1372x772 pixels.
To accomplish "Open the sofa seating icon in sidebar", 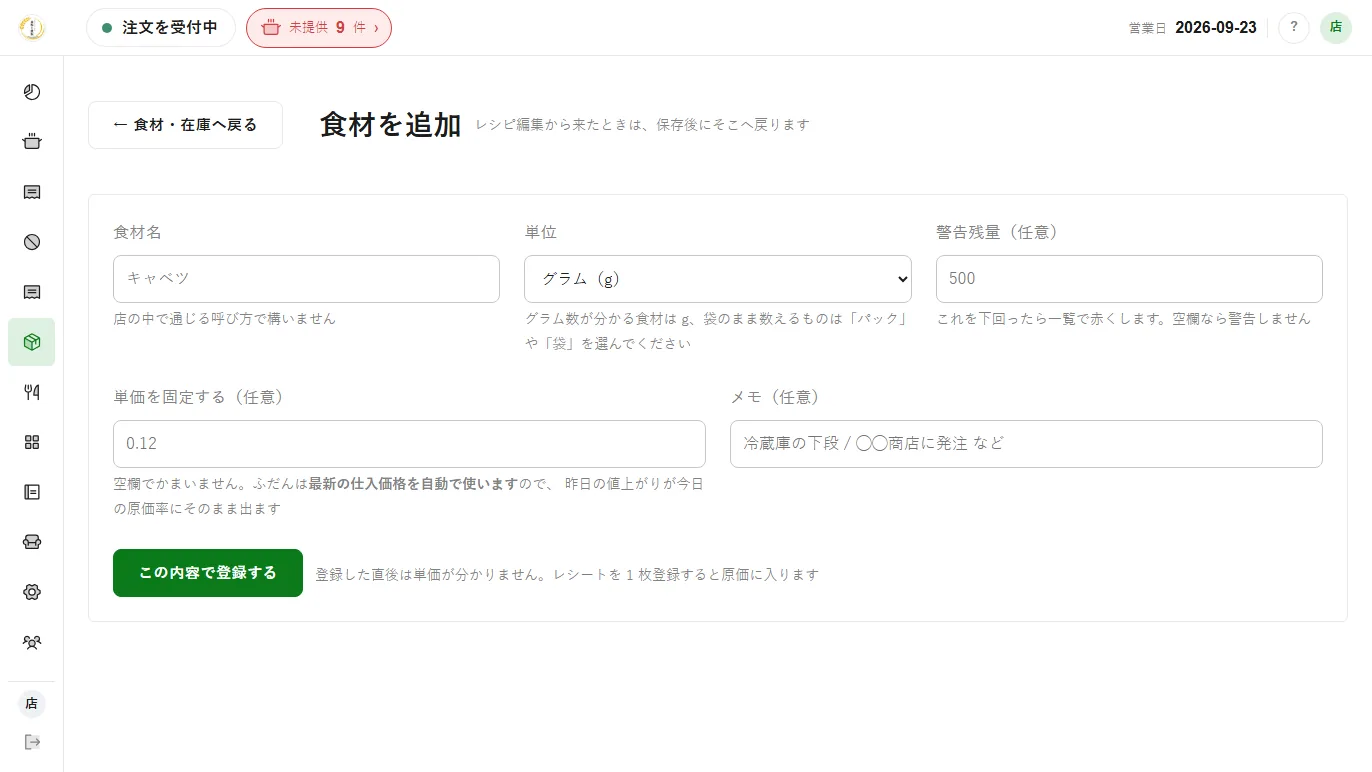I will point(31,542).
